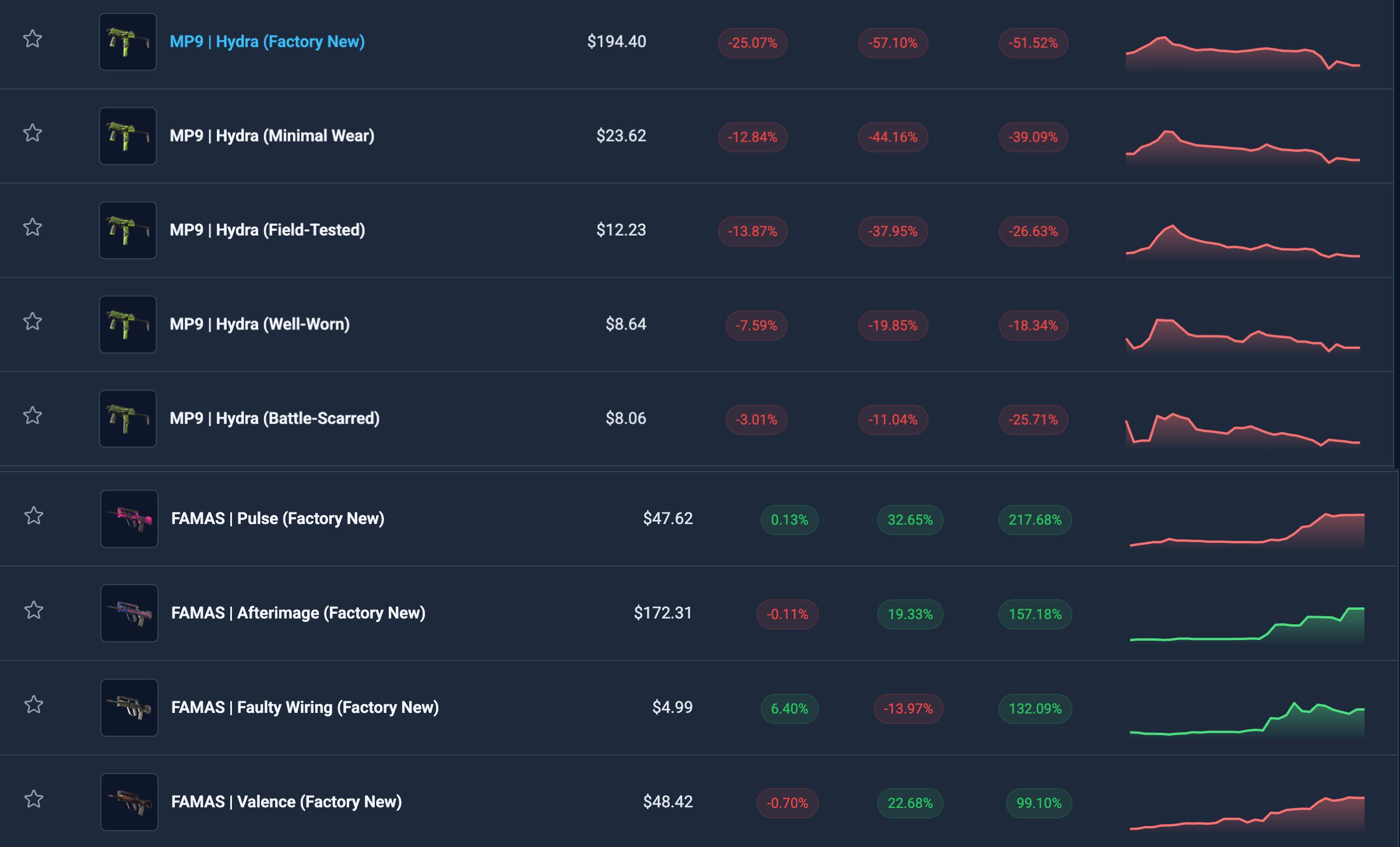Star the FAMAS Pulse Factory New item
The width and height of the screenshot is (1400, 847).
click(x=34, y=516)
